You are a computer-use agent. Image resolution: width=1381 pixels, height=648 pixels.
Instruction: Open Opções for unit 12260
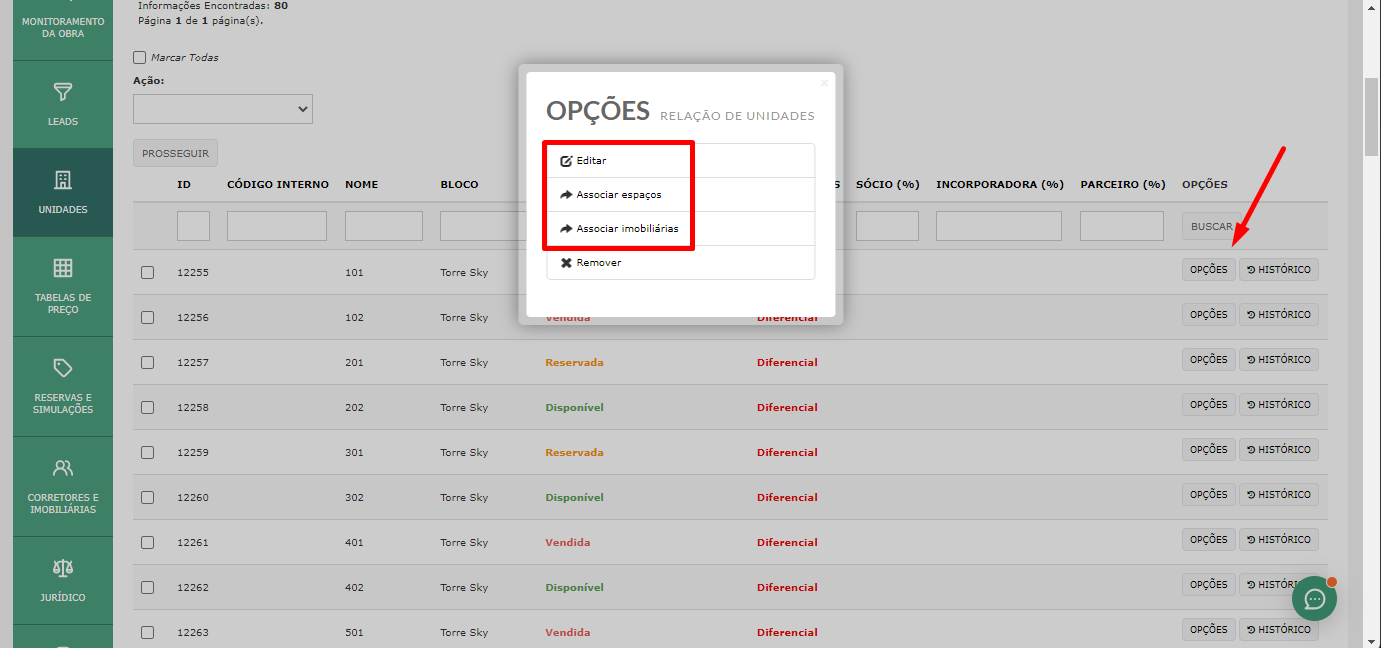tap(1209, 495)
